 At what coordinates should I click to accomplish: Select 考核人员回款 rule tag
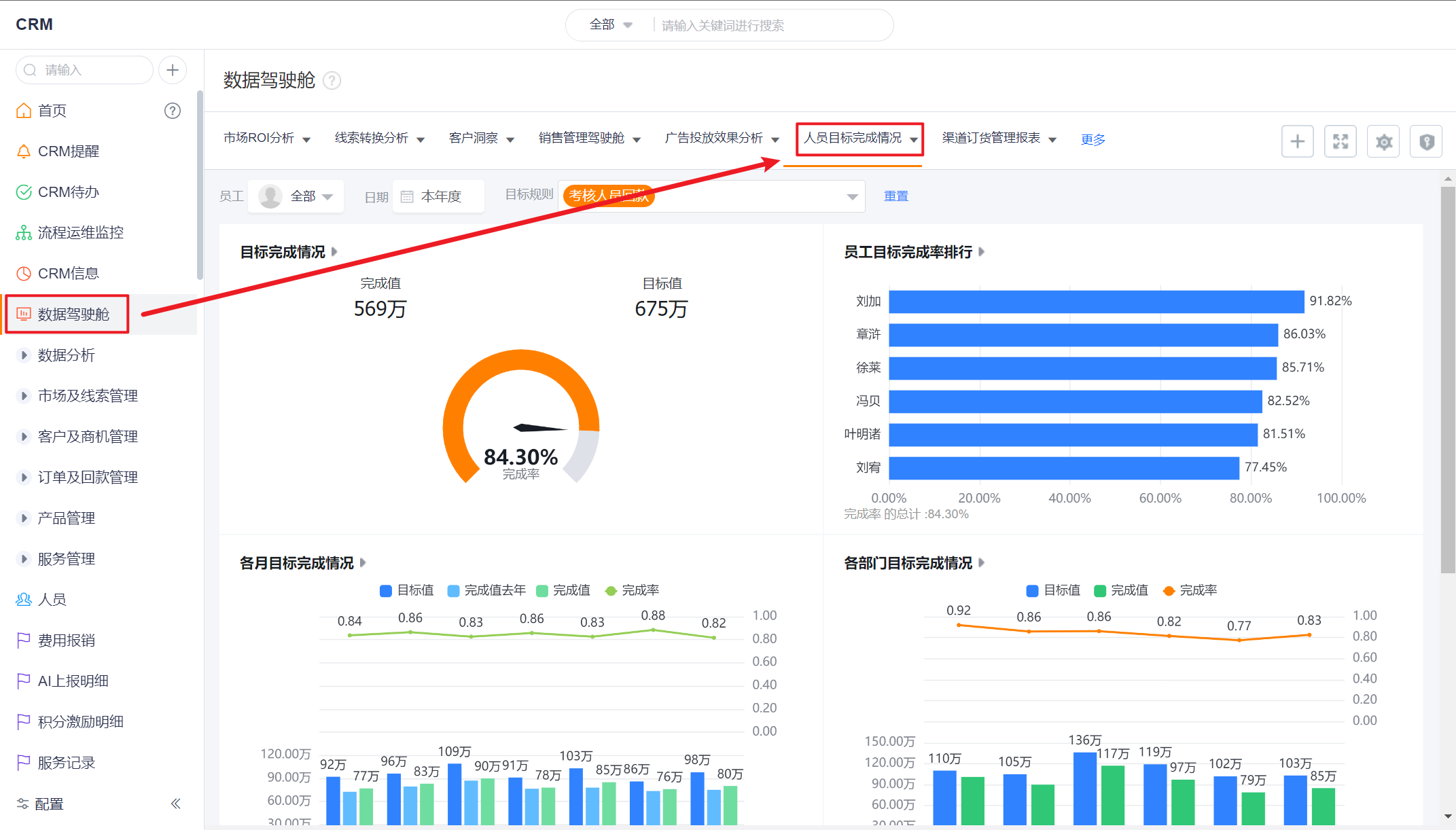[609, 196]
